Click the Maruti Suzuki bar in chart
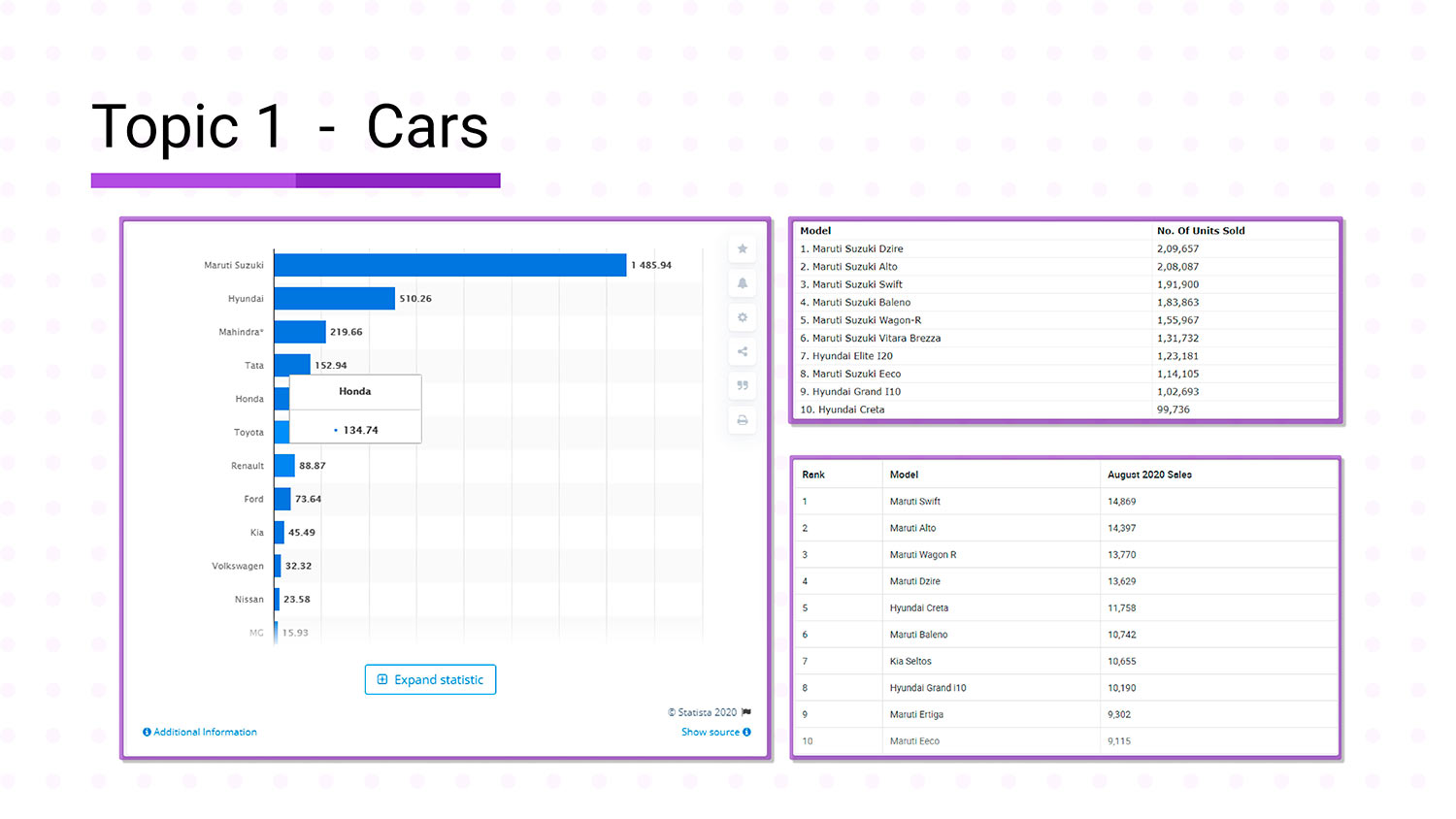This screenshot has width=1456, height=819. pyautogui.click(x=449, y=265)
